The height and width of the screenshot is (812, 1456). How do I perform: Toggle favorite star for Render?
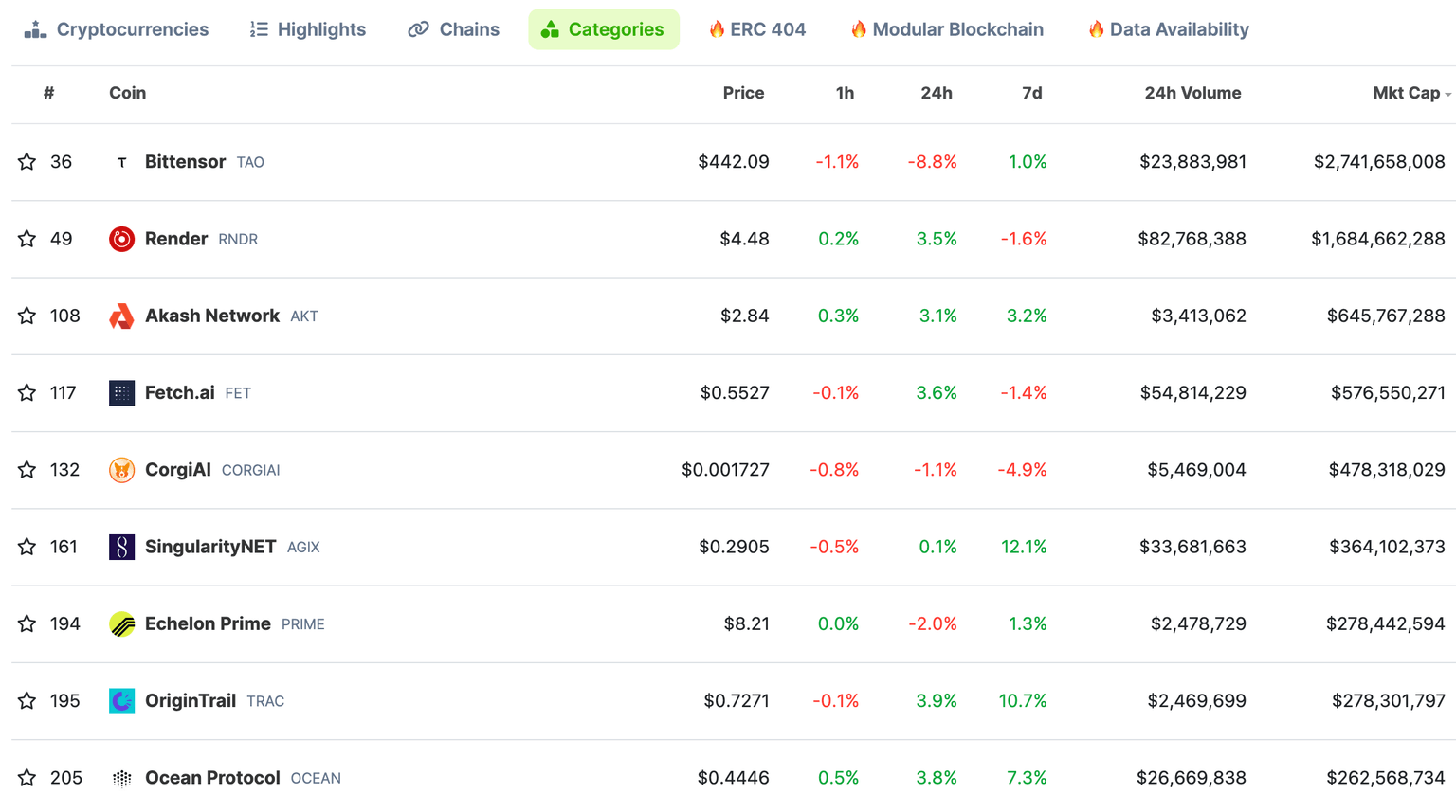tap(27, 239)
